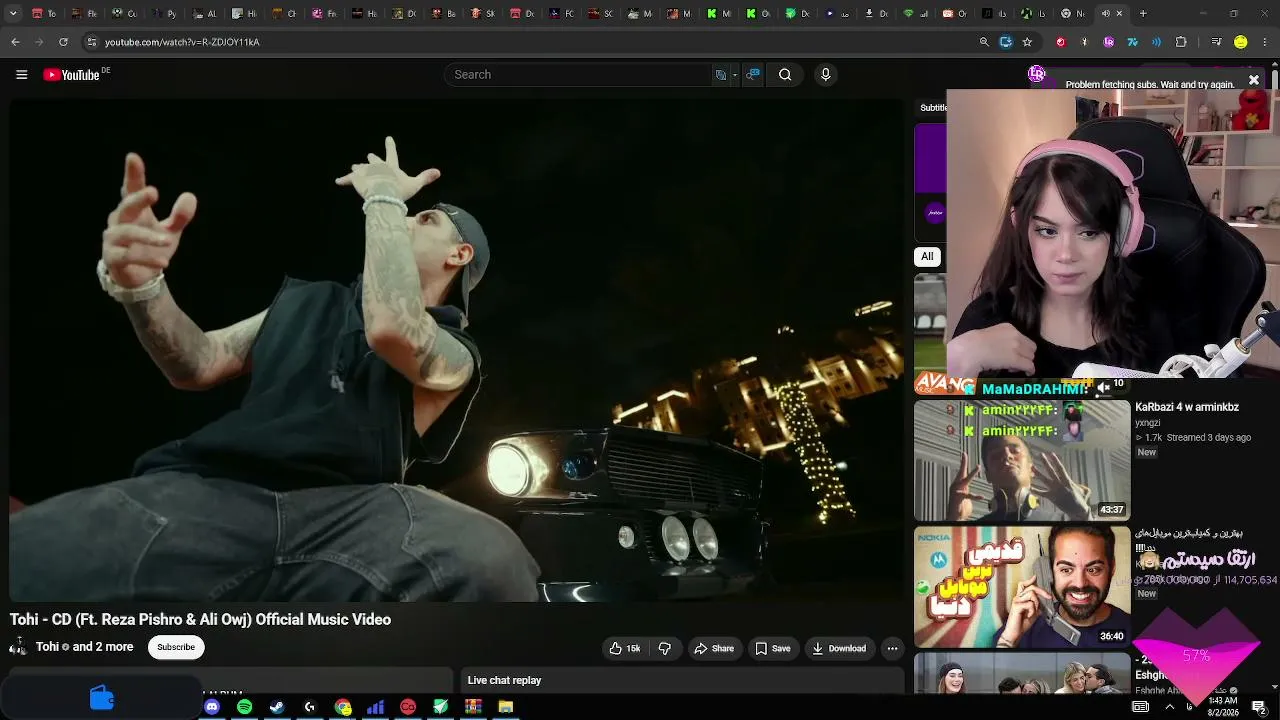Open the YouTube guide hamburger menu

click(x=21, y=74)
